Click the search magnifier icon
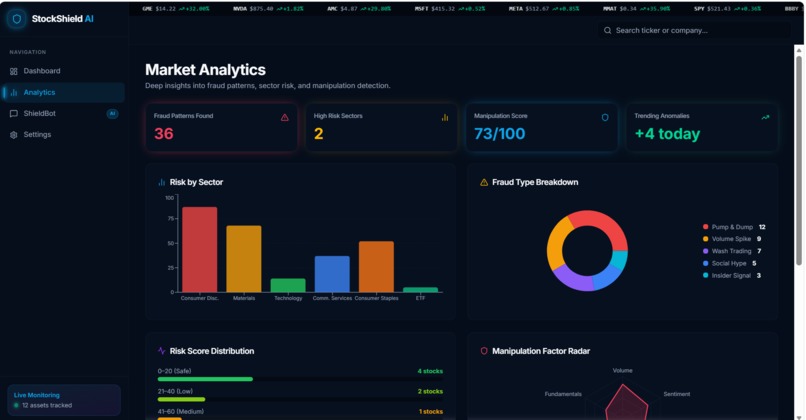Image resolution: width=806 pixels, height=420 pixels. [608, 30]
